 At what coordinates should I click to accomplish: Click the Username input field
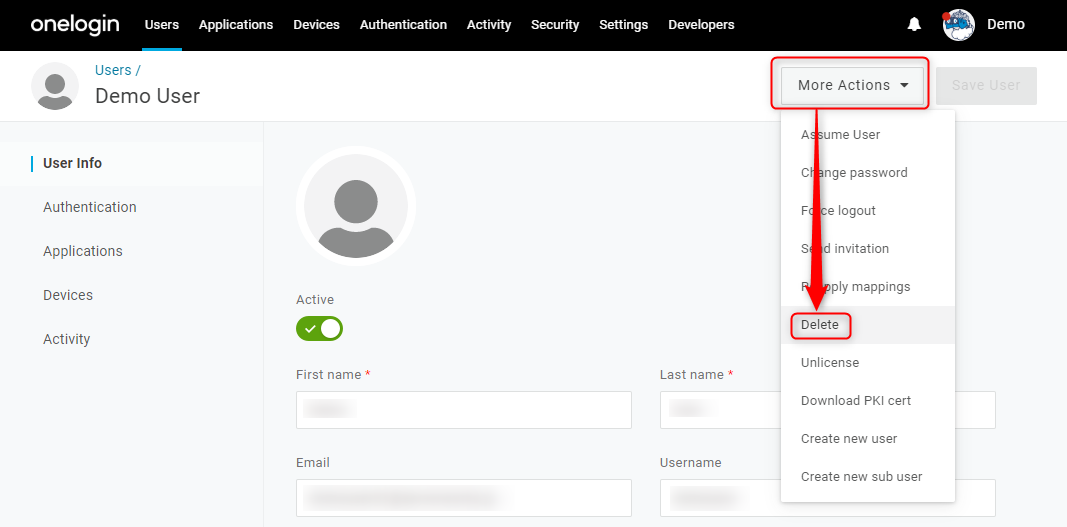pyautogui.click(x=827, y=498)
